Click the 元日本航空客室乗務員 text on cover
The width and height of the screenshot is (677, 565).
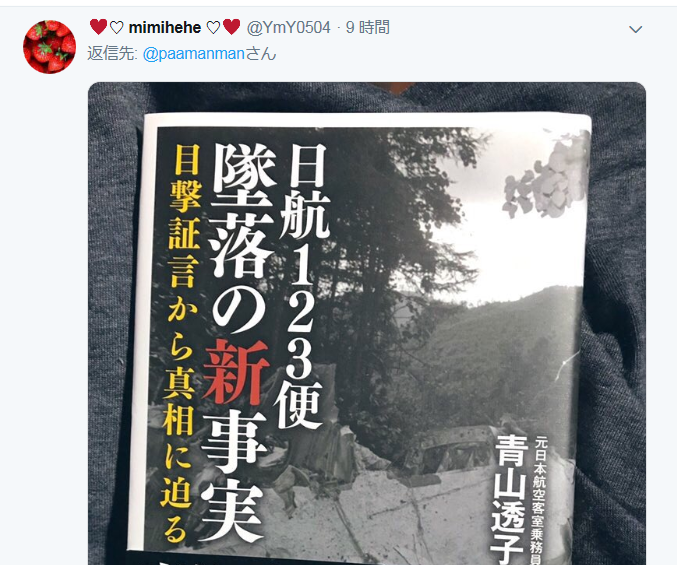(x=541, y=501)
